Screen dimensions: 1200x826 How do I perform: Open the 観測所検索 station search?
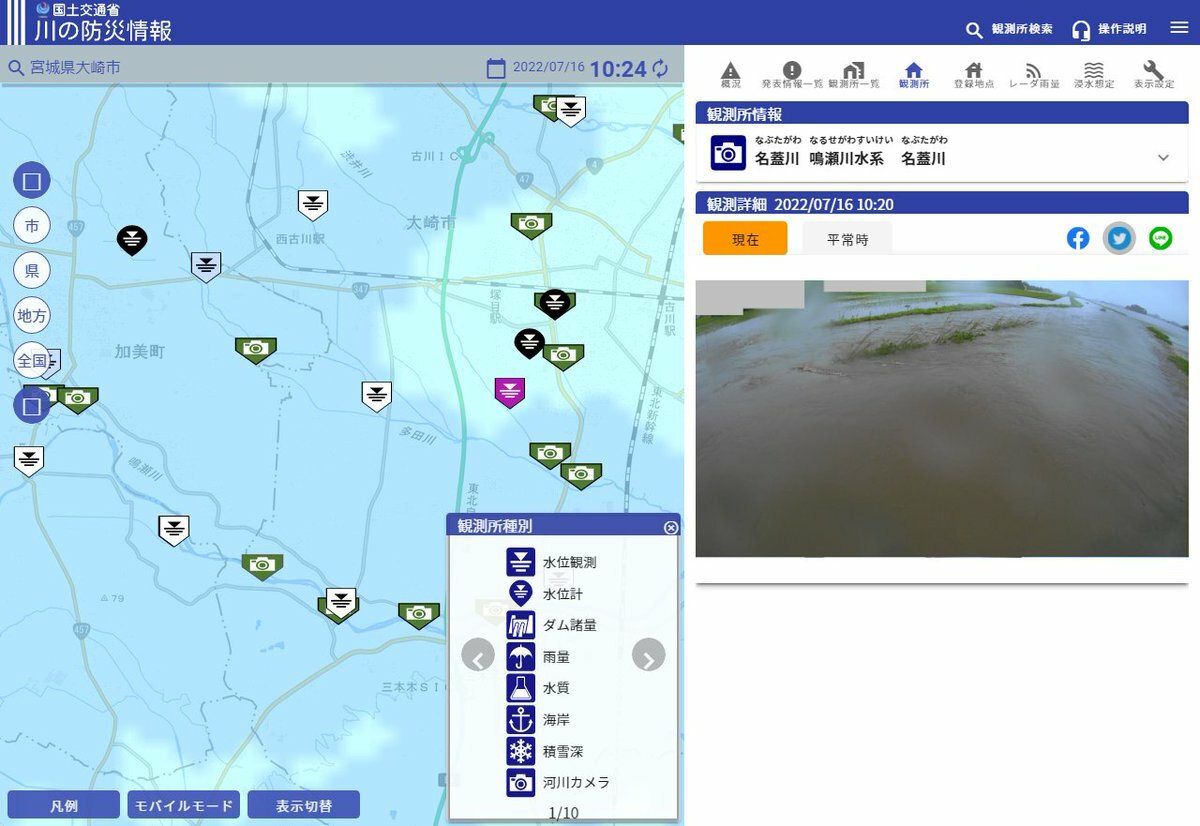1009,29
